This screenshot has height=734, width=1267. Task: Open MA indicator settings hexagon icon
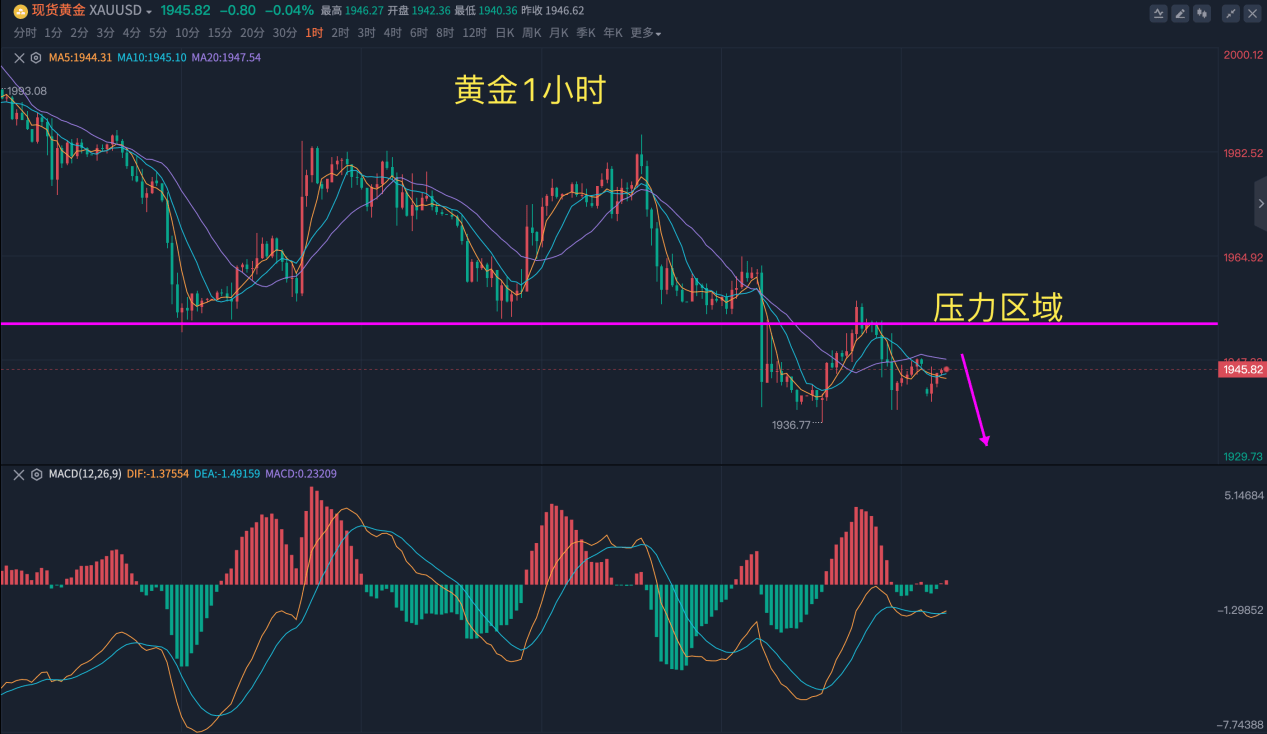pyautogui.click(x=36, y=58)
